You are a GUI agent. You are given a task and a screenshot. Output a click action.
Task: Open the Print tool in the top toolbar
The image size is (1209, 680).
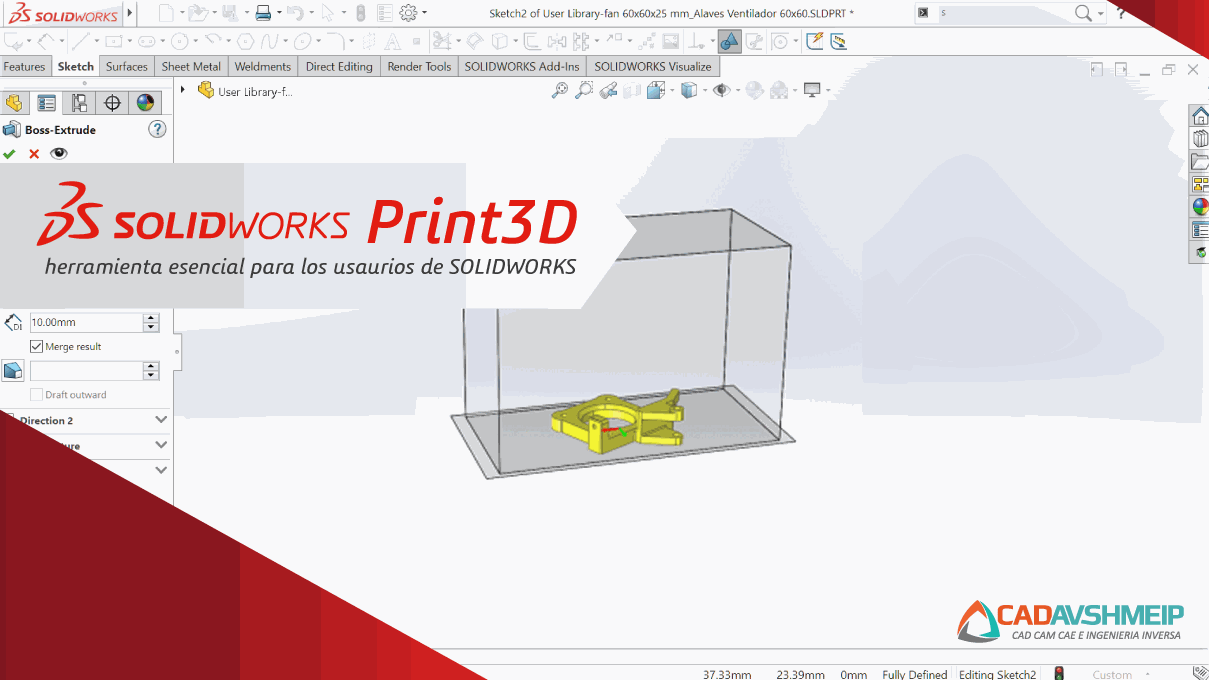tap(262, 13)
